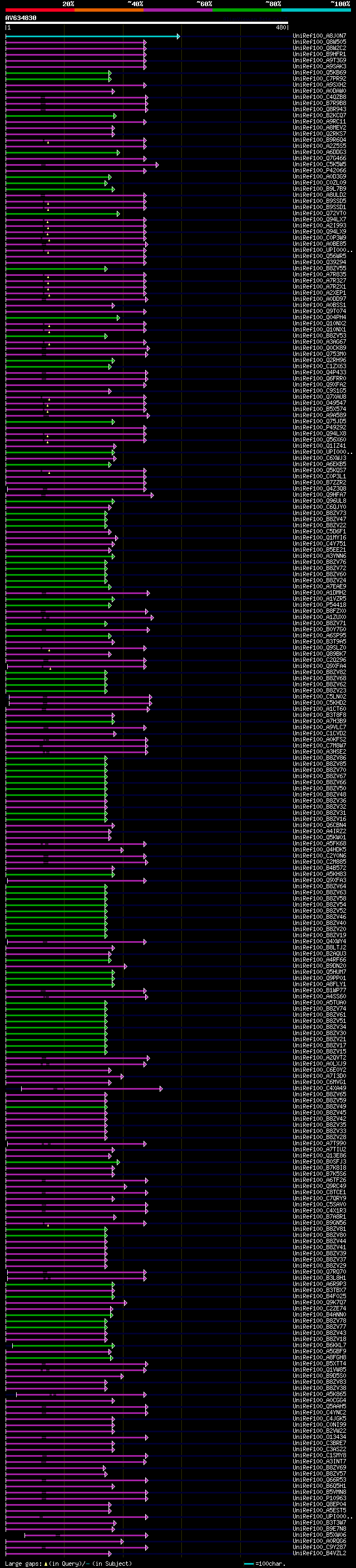Select hit label UniRef100_P42066

319,170
